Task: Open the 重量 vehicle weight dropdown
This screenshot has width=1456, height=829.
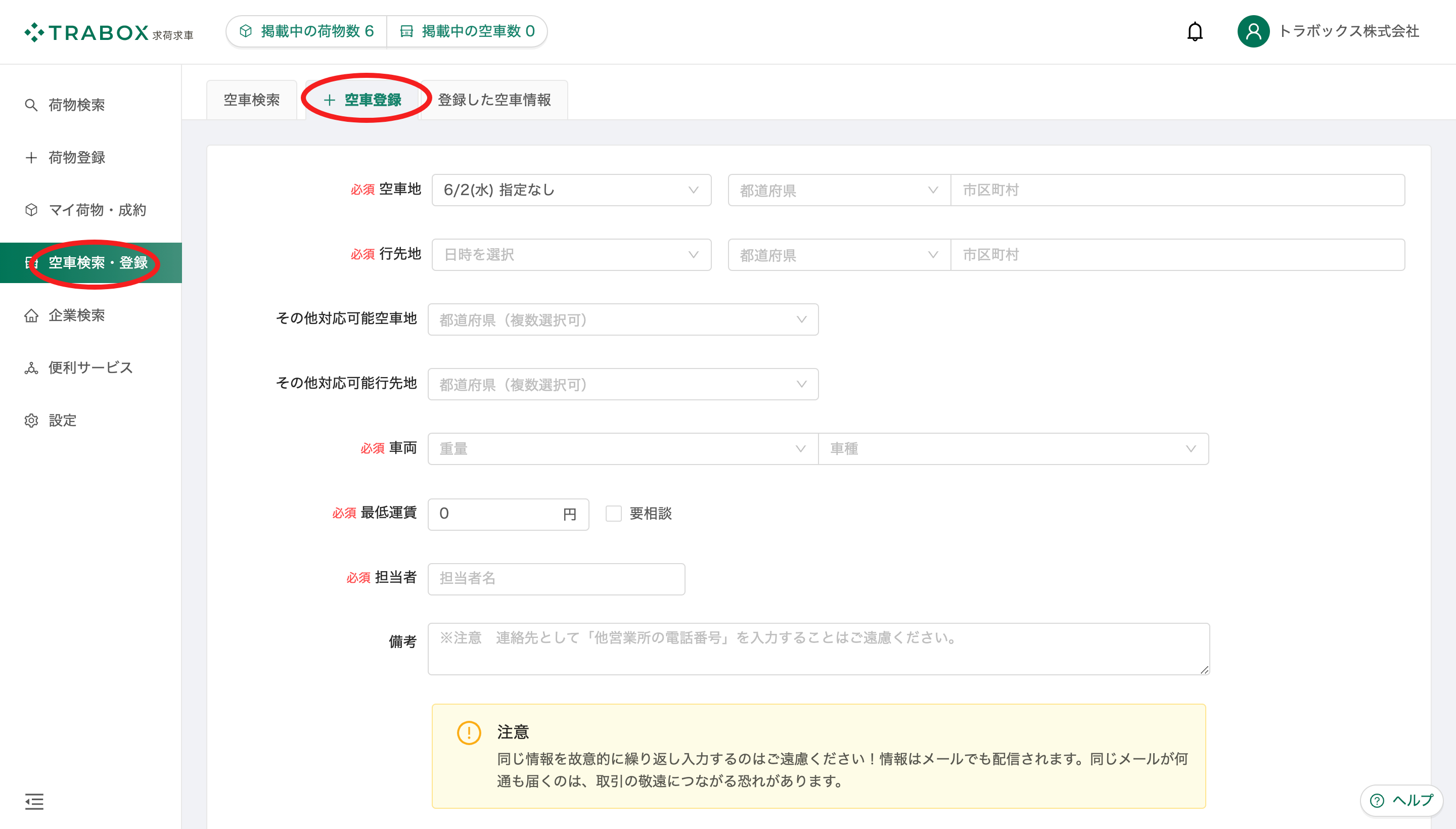Action: (x=623, y=449)
